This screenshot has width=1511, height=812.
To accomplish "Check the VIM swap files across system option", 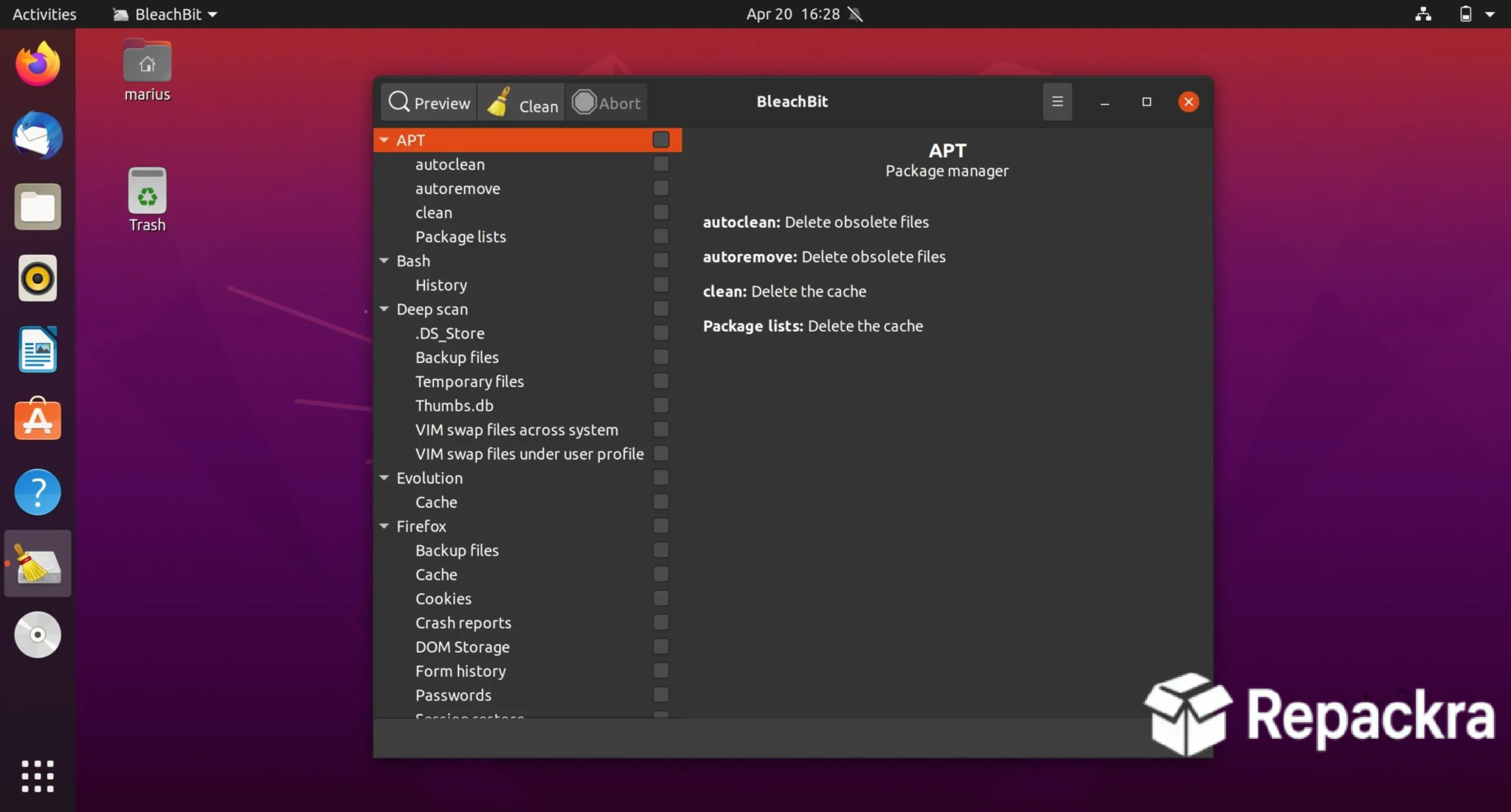I will click(x=661, y=429).
